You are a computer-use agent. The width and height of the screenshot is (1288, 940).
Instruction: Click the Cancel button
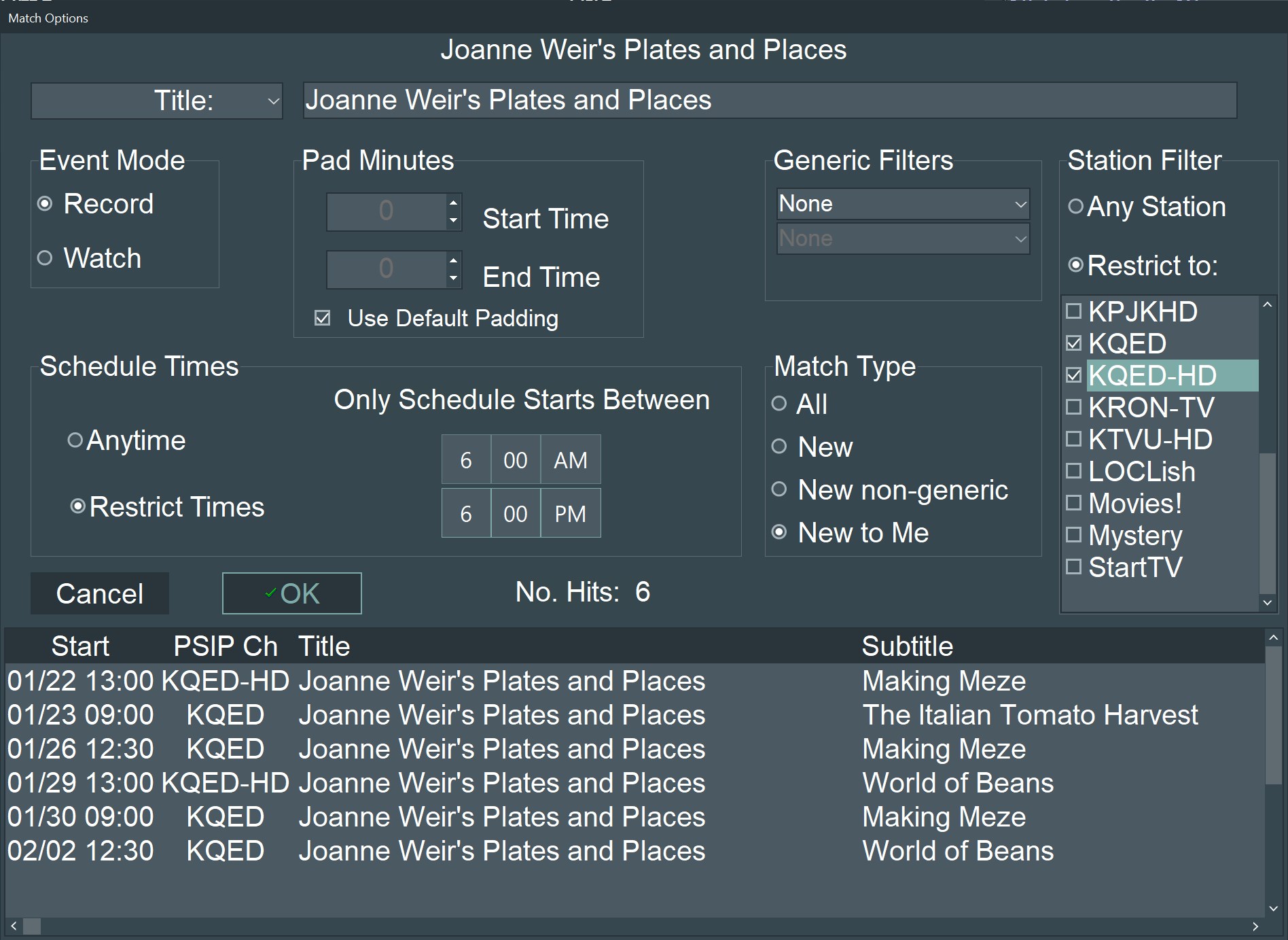(100, 593)
